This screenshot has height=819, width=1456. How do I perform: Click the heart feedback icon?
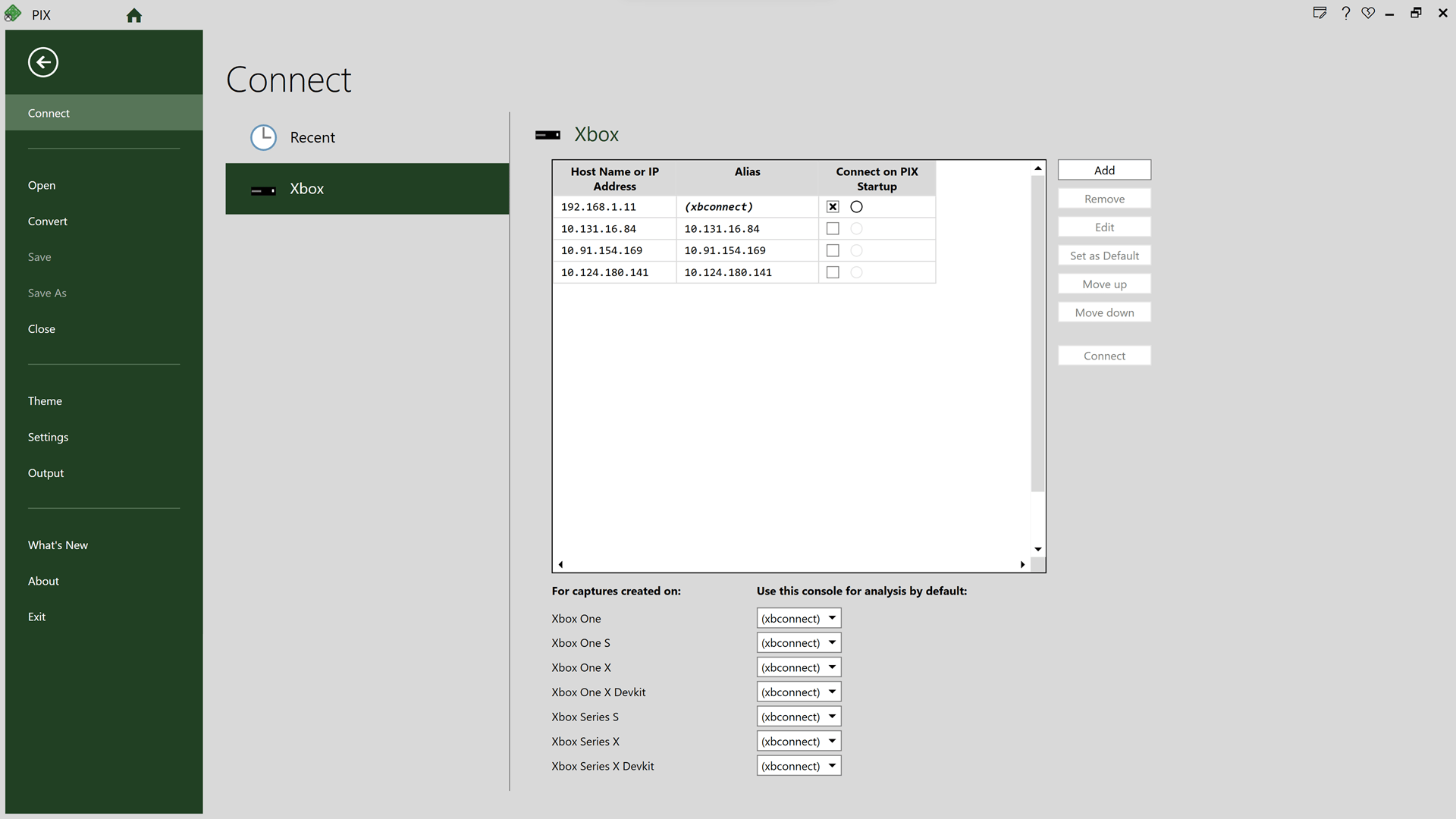point(1368,13)
